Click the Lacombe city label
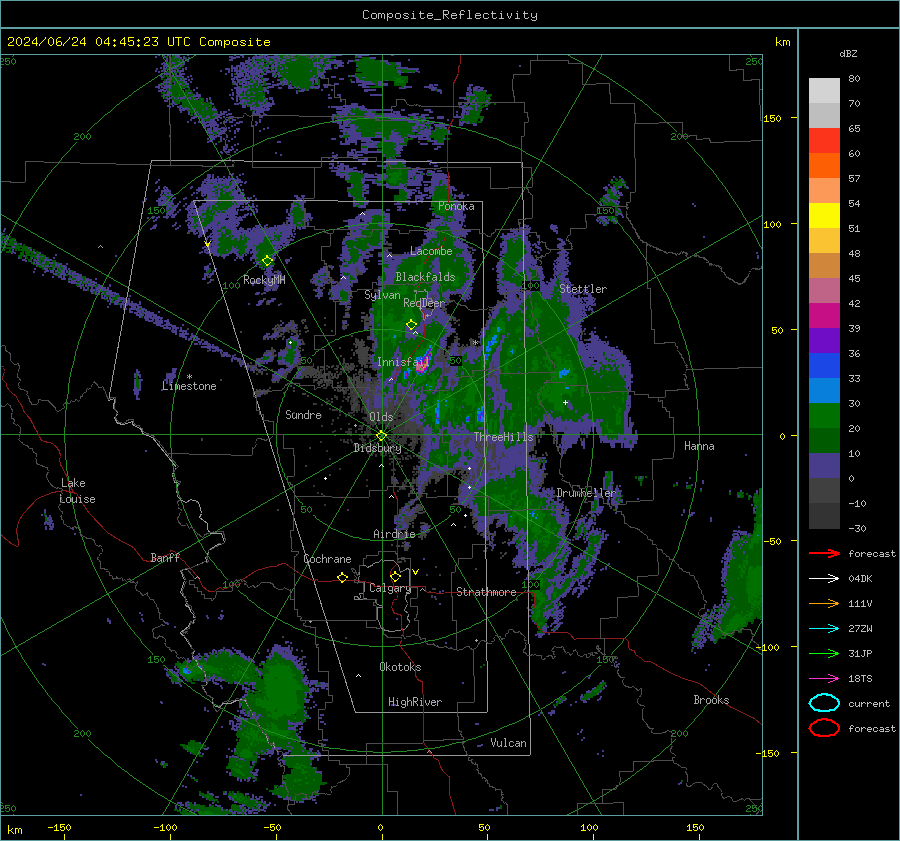This screenshot has height=841, width=900. [x=431, y=251]
